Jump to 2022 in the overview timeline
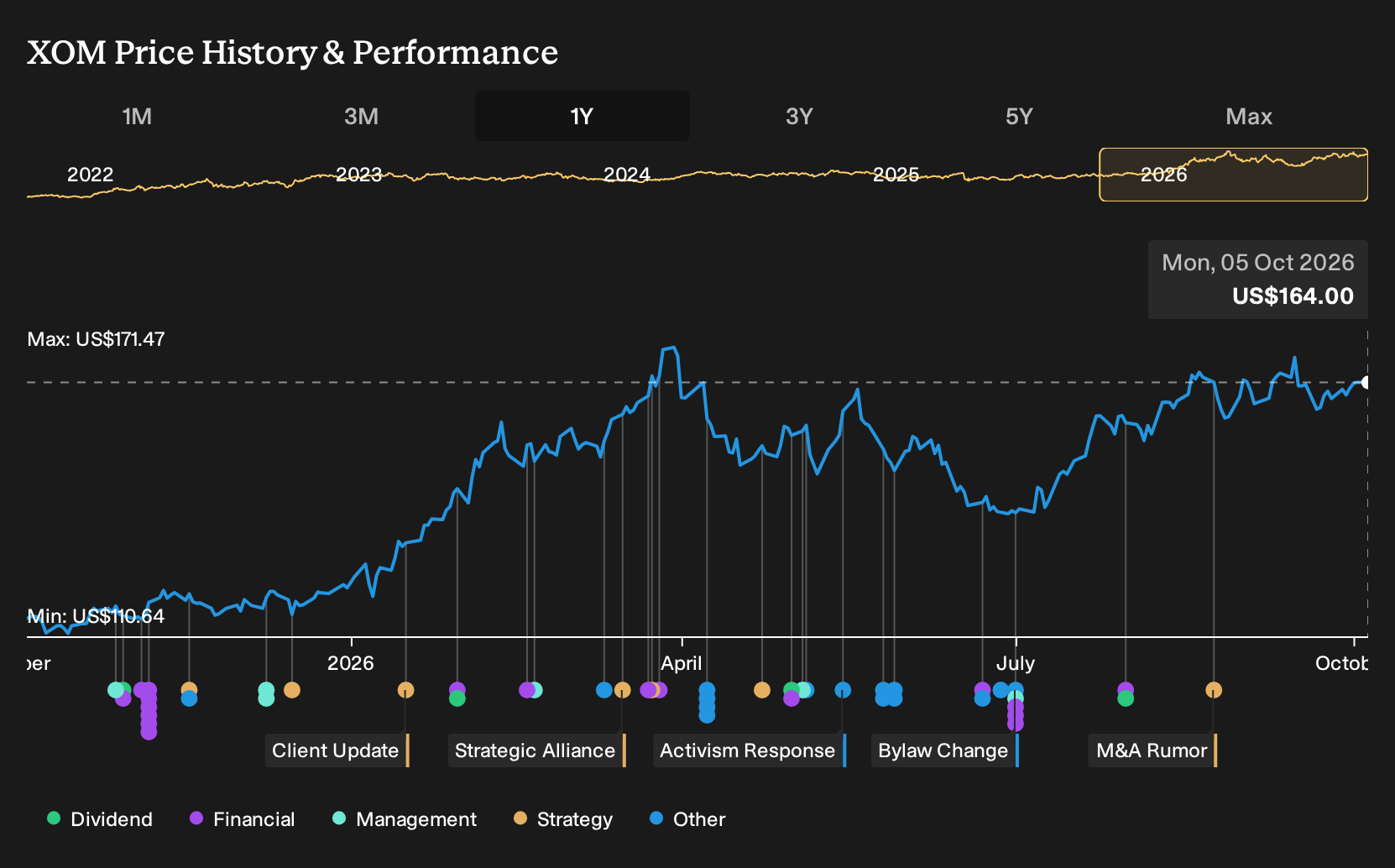Viewport: 1395px width, 868px height. (90, 175)
